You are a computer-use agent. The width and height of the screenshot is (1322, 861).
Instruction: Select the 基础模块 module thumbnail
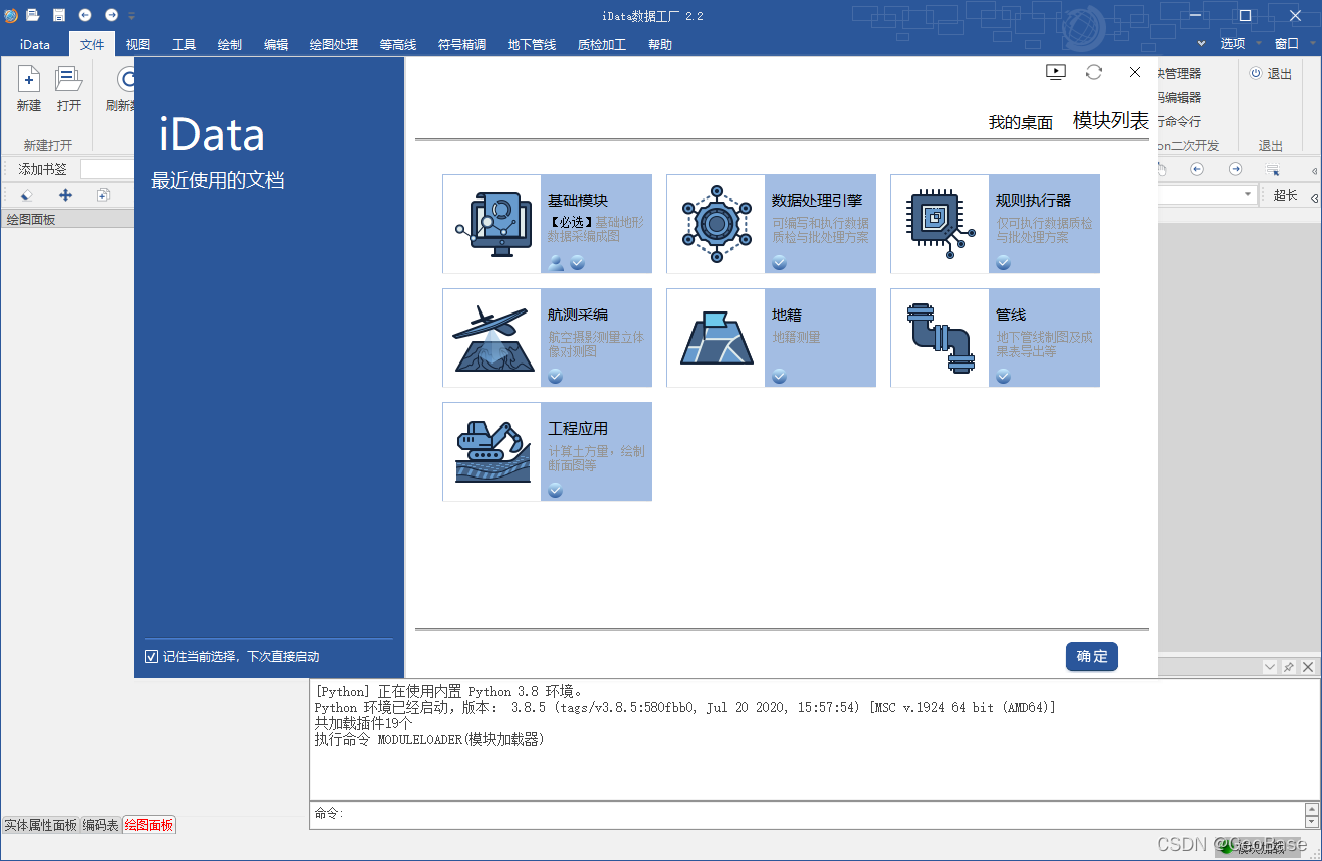492,224
